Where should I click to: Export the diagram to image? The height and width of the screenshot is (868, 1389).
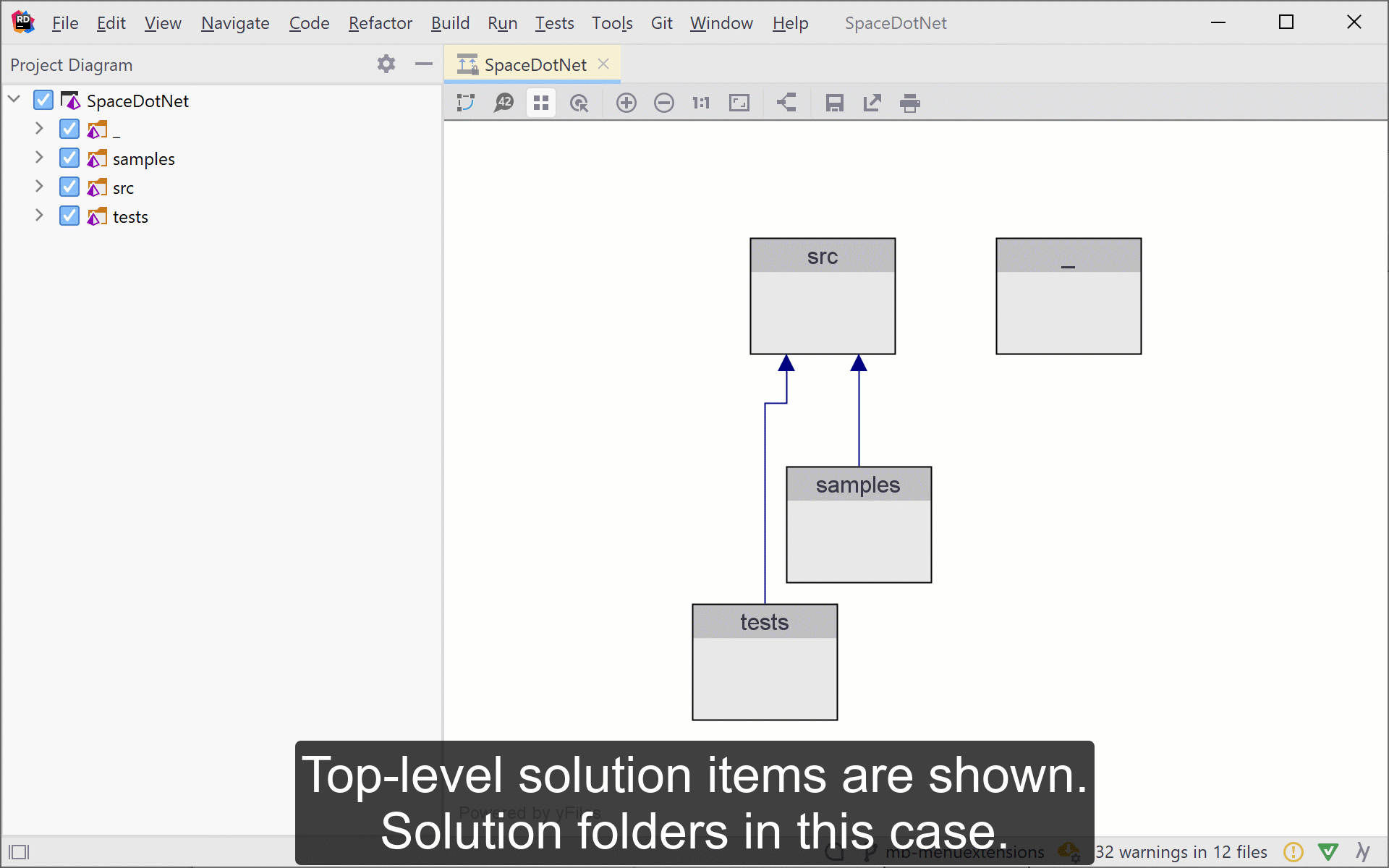pyautogui.click(x=872, y=103)
